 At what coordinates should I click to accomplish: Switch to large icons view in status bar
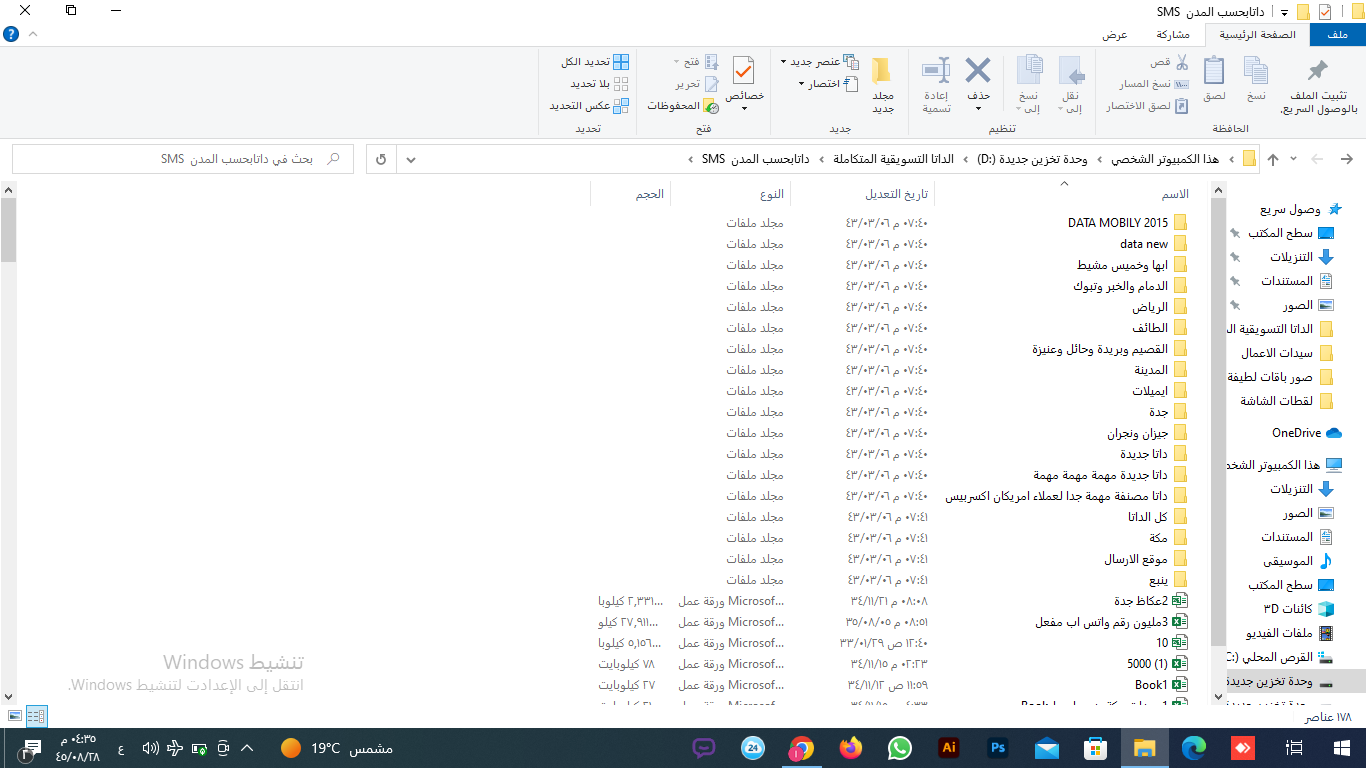pyautogui.click(x=14, y=716)
